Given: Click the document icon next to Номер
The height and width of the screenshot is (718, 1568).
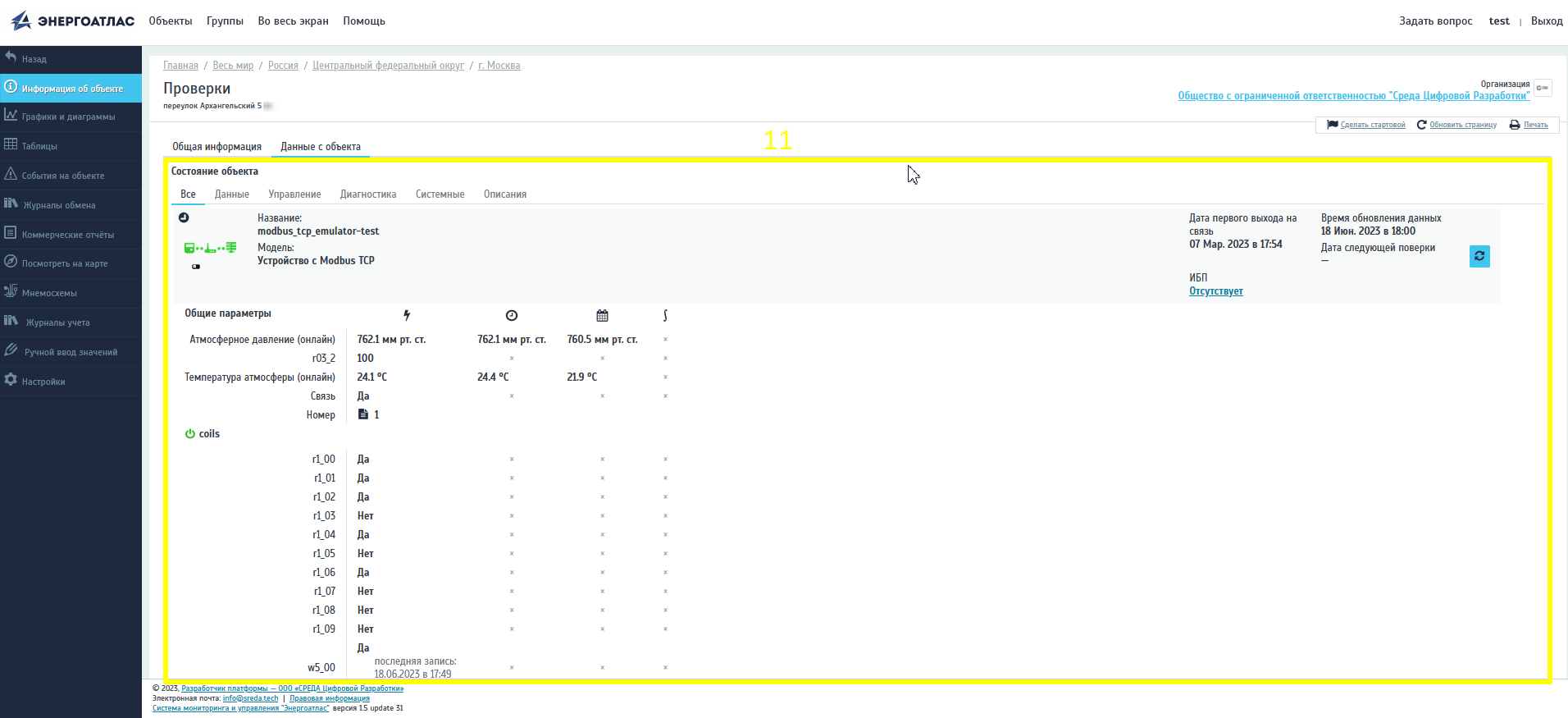Looking at the screenshot, I should [363, 414].
